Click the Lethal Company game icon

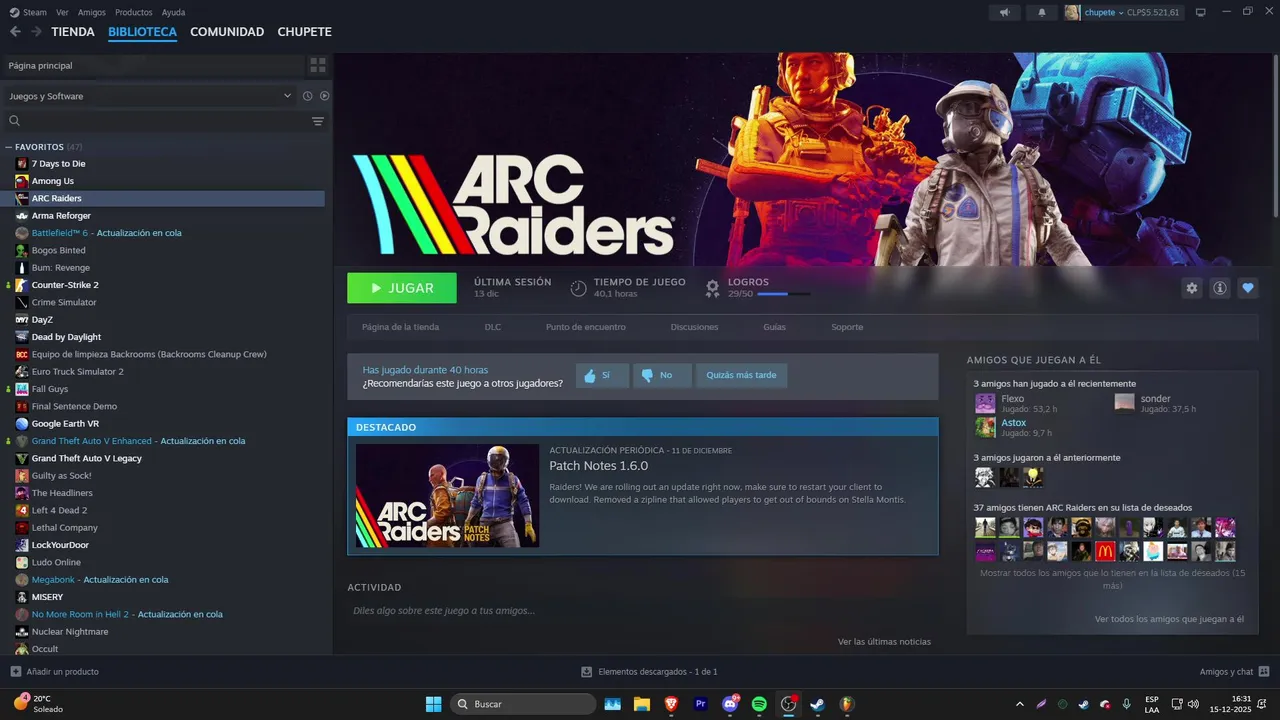click(22, 528)
